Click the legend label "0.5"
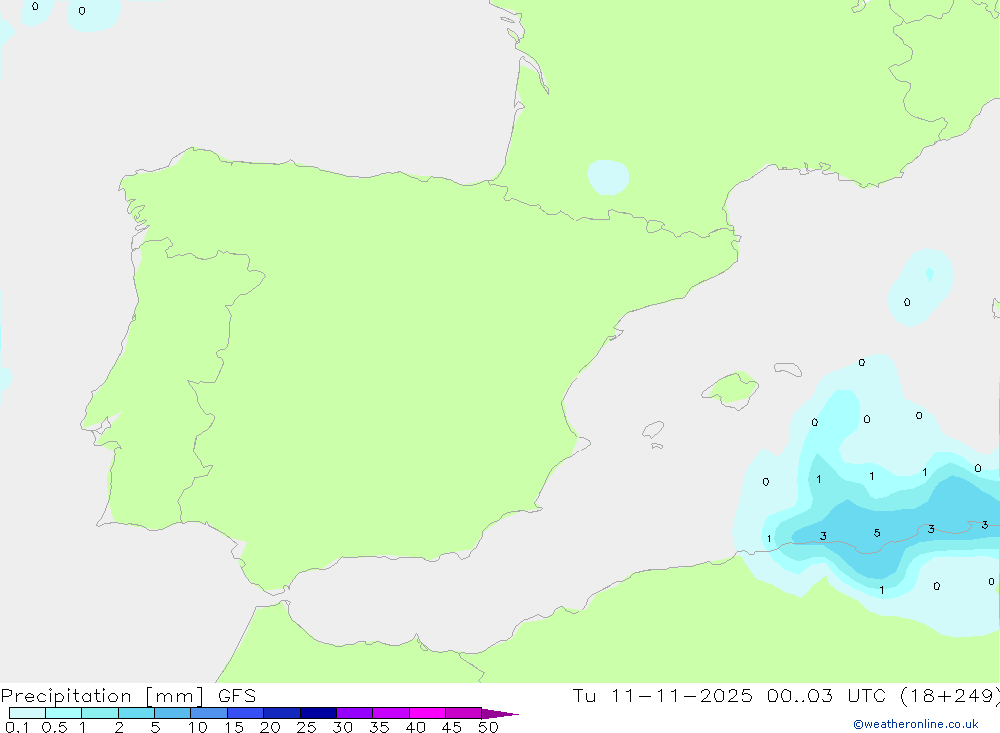 coord(54,727)
